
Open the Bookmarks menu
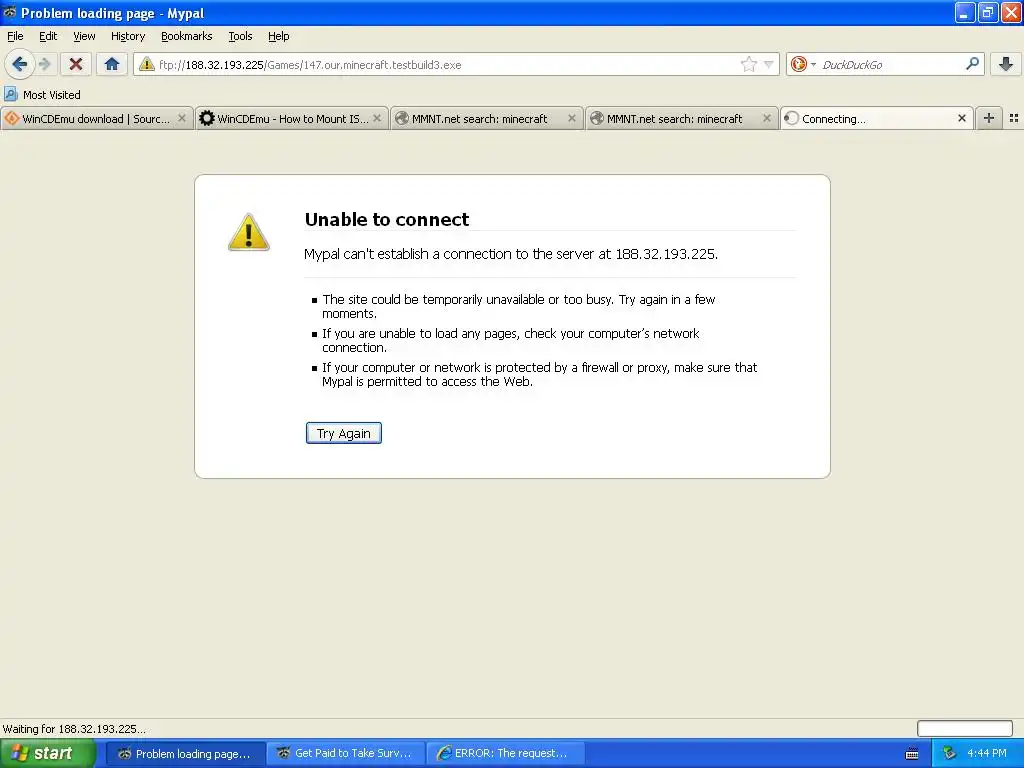(186, 36)
